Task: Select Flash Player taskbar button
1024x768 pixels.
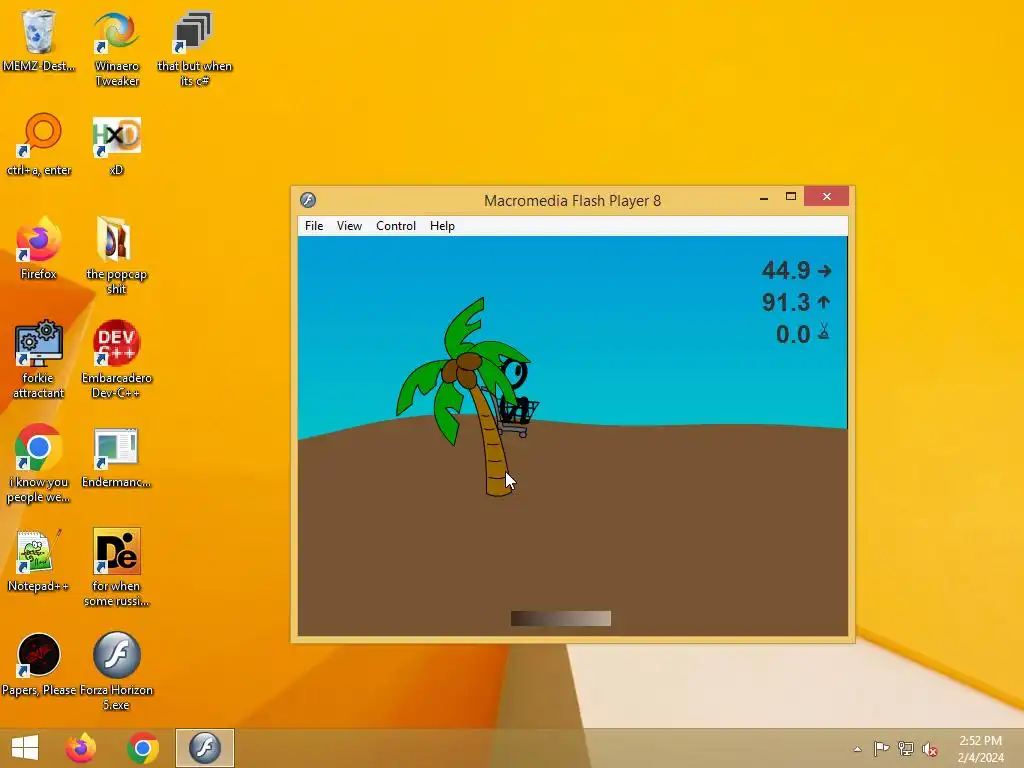Action: [204, 748]
